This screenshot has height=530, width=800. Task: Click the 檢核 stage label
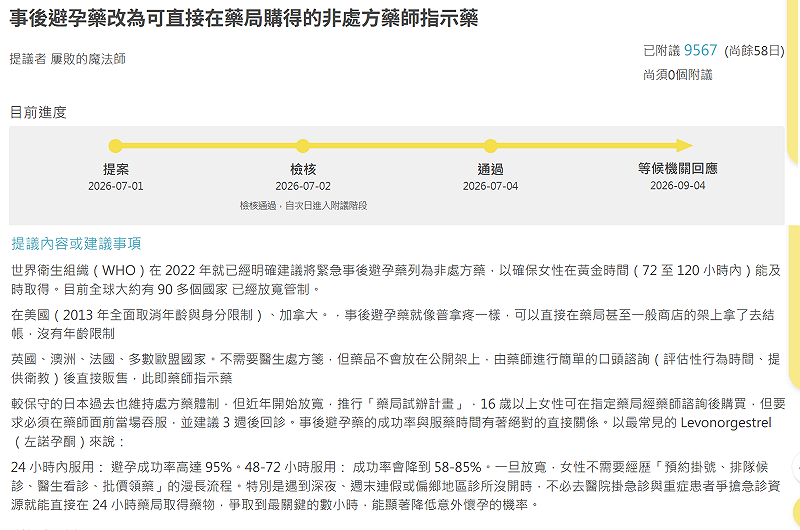click(303, 169)
